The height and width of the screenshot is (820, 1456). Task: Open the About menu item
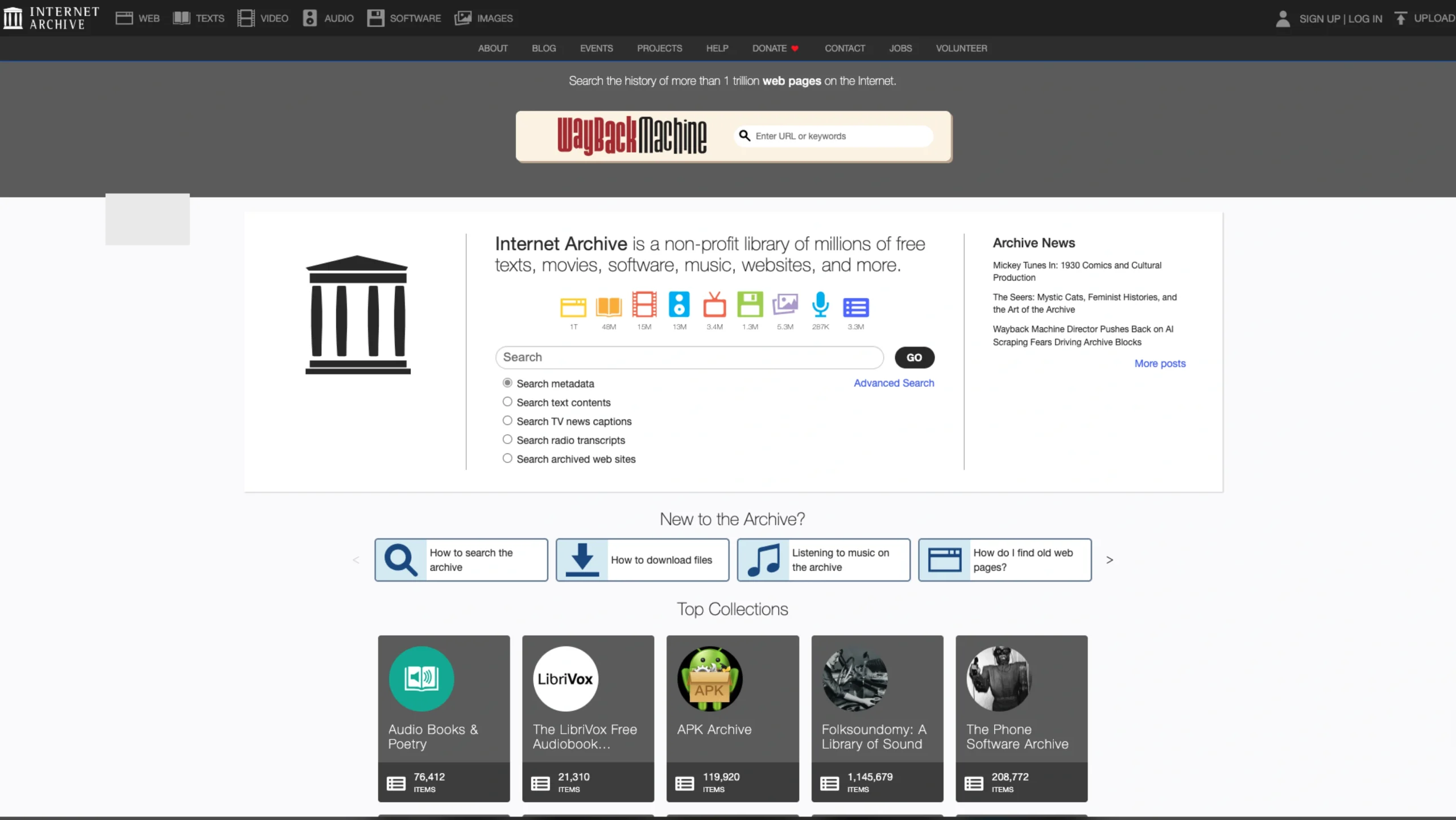[x=493, y=48]
